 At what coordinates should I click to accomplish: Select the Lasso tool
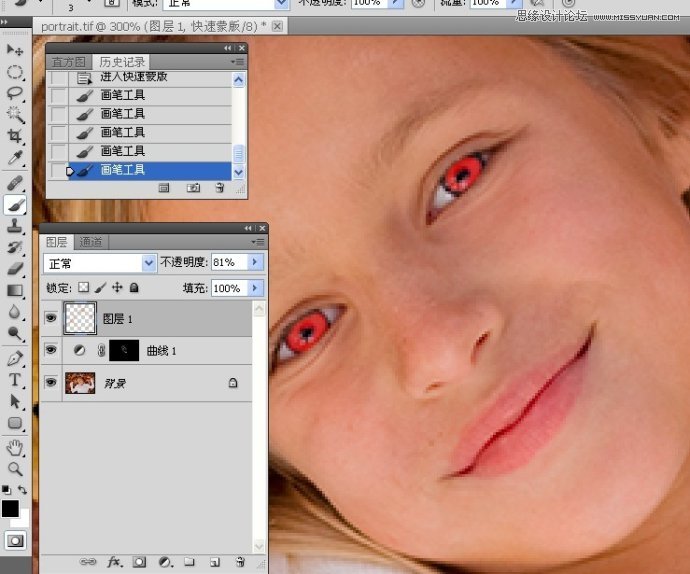click(15, 93)
